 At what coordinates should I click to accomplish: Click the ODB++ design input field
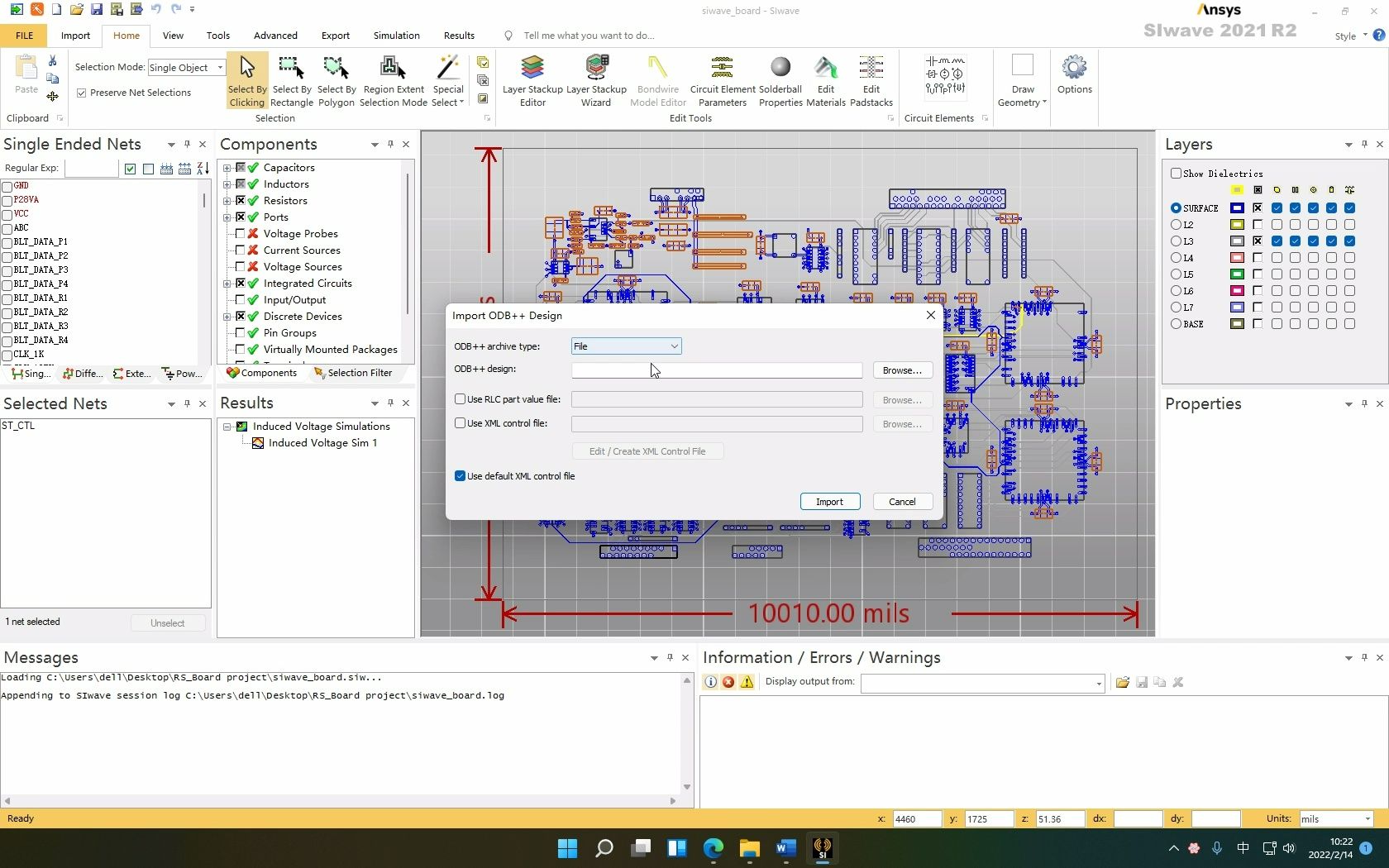click(x=715, y=370)
